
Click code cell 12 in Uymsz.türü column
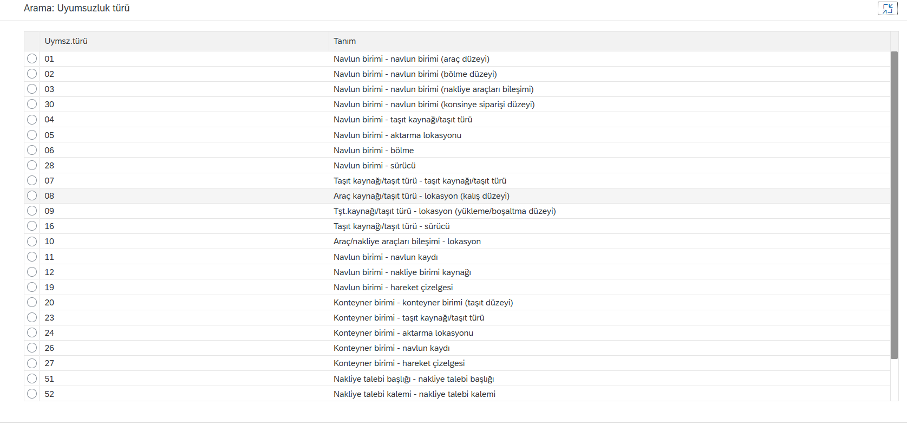(49, 272)
